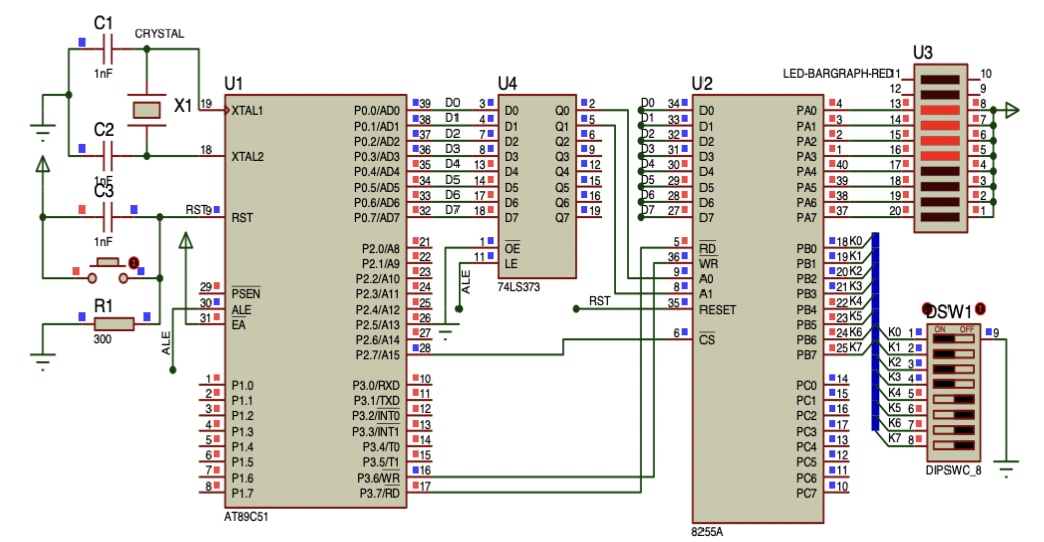The width and height of the screenshot is (1044, 542).
Task: Toggle DIP switch 7 connected to K6
Action: [x=953, y=430]
